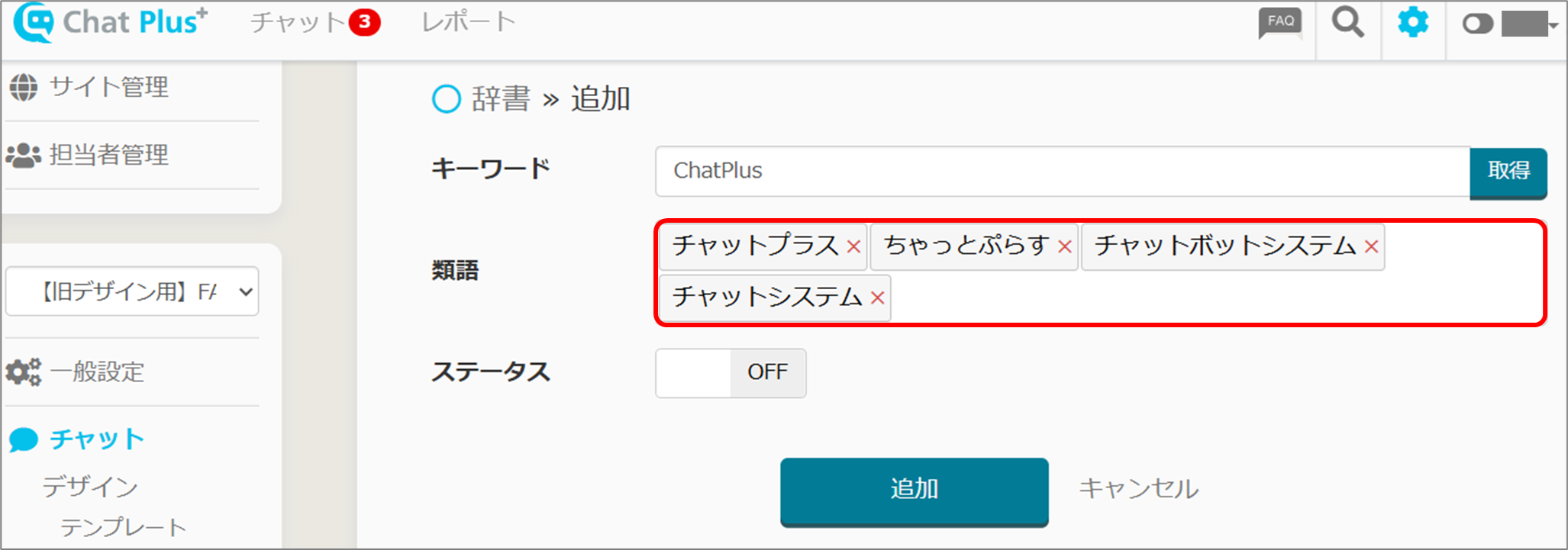Open the FAQ speech bubble icon
Screen dimensions: 1568x550
(1280, 23)
